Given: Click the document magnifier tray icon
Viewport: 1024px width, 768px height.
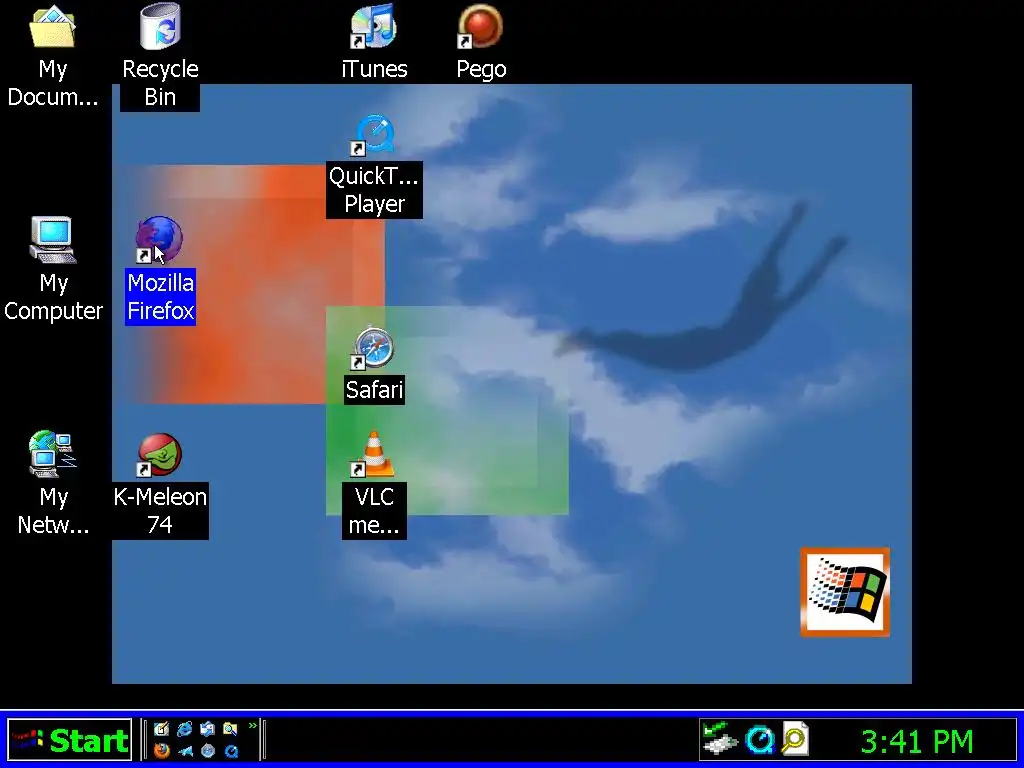Looking at the screenshot, I should 795,739.
